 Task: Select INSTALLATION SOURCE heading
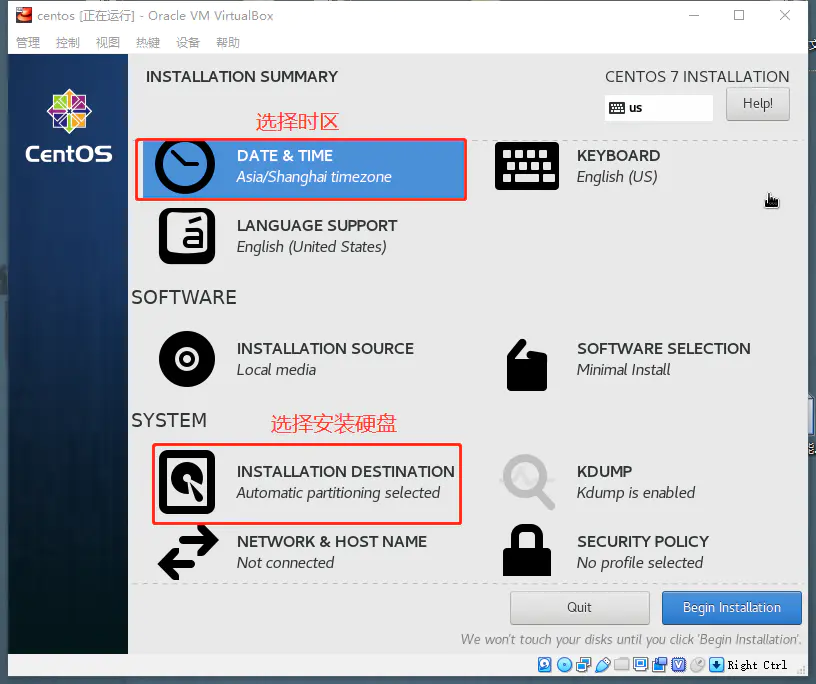[x=325, y=348]
